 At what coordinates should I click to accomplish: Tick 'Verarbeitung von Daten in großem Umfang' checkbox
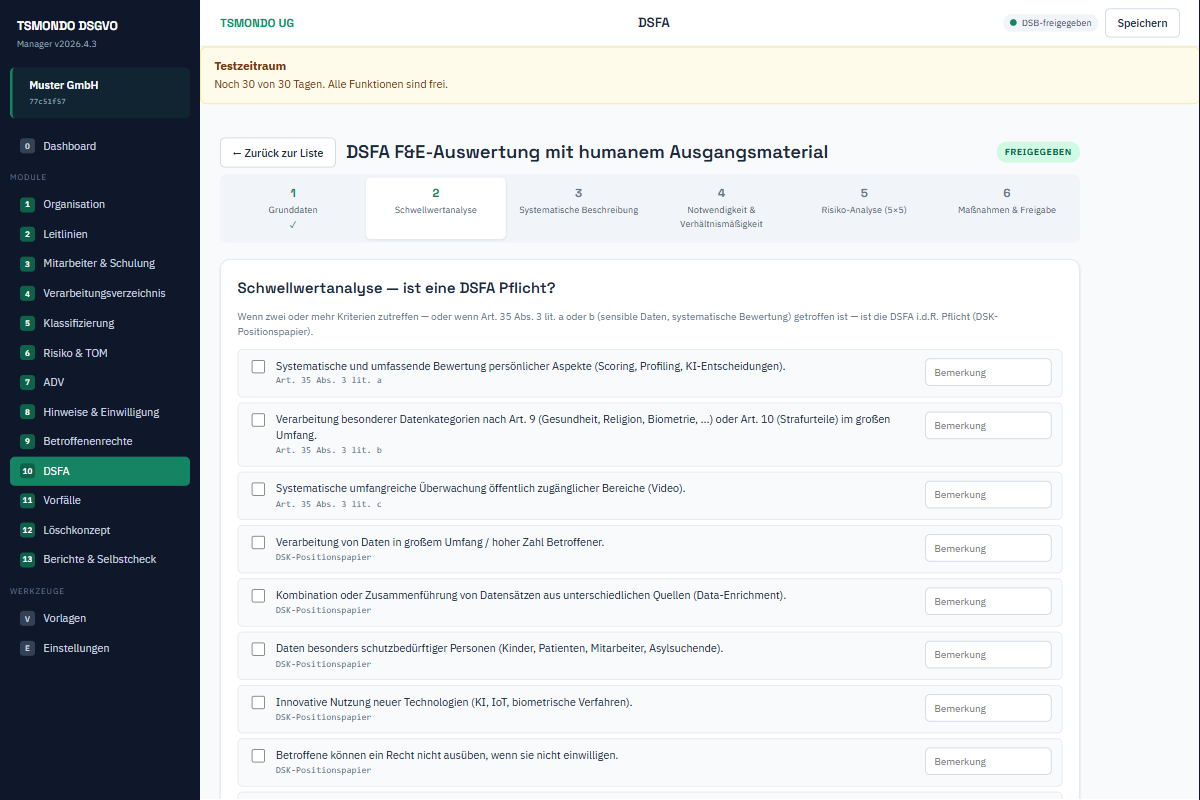click(x=258, y=542)
